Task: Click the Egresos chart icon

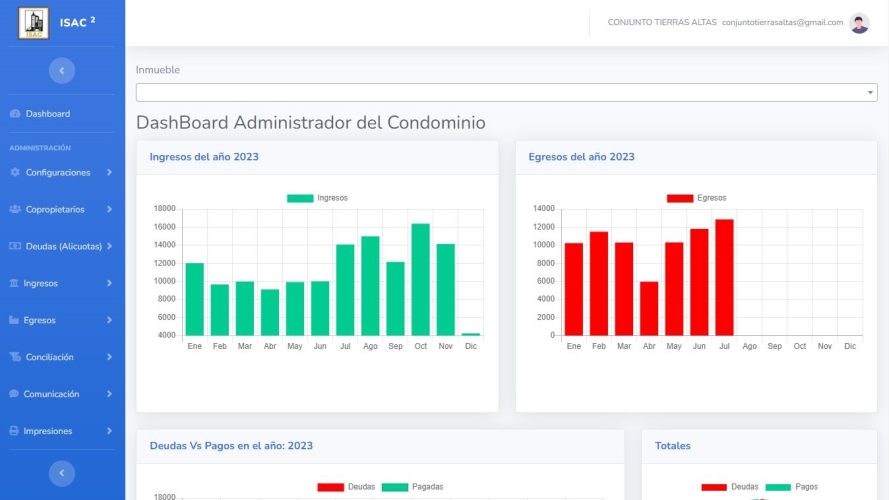Action: point(14,320)
